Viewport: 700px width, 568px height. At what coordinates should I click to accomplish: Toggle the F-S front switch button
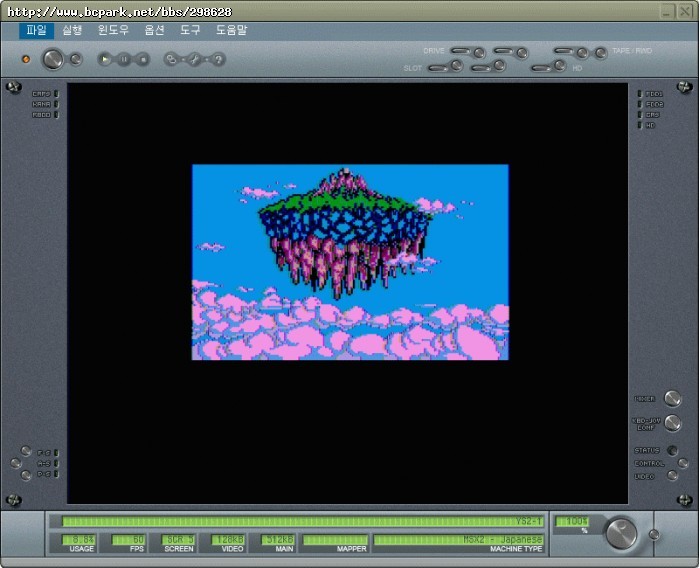tap(26, 451)
